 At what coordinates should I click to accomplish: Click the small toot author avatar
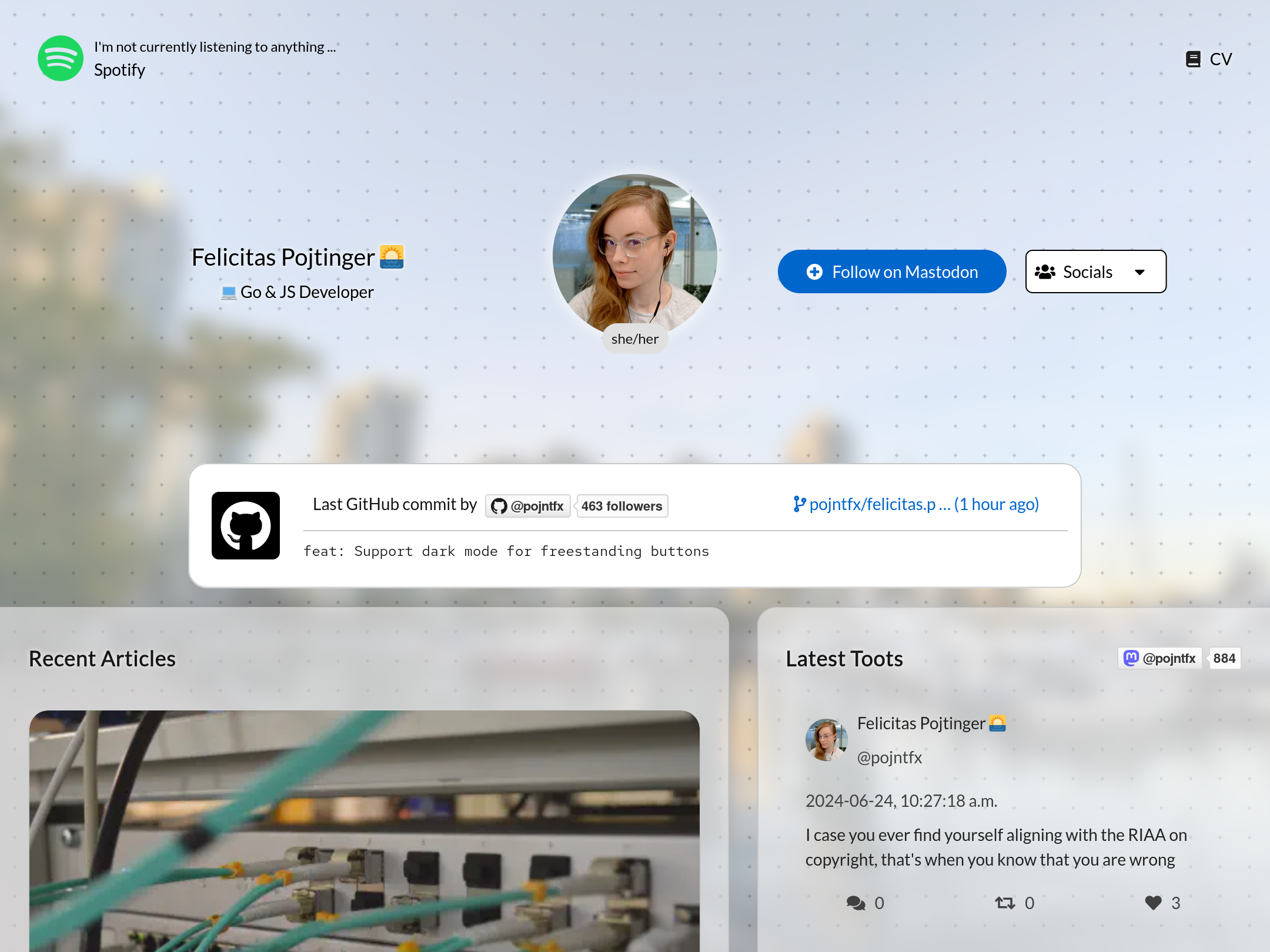[827, 740]
